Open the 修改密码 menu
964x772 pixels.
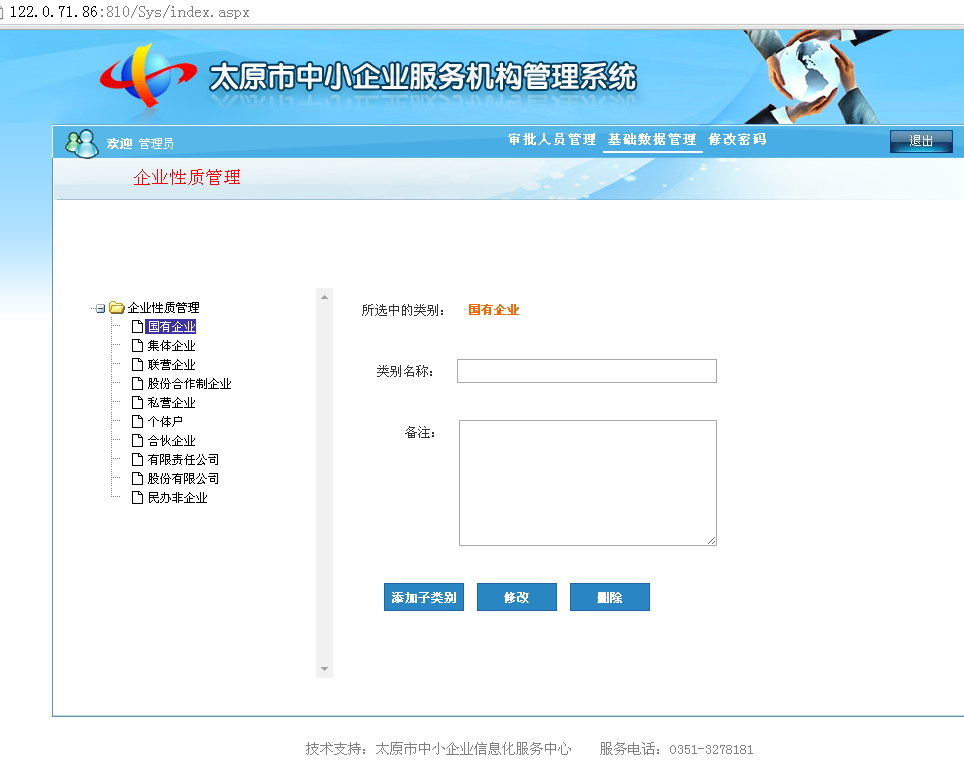[x=737, y=140]
